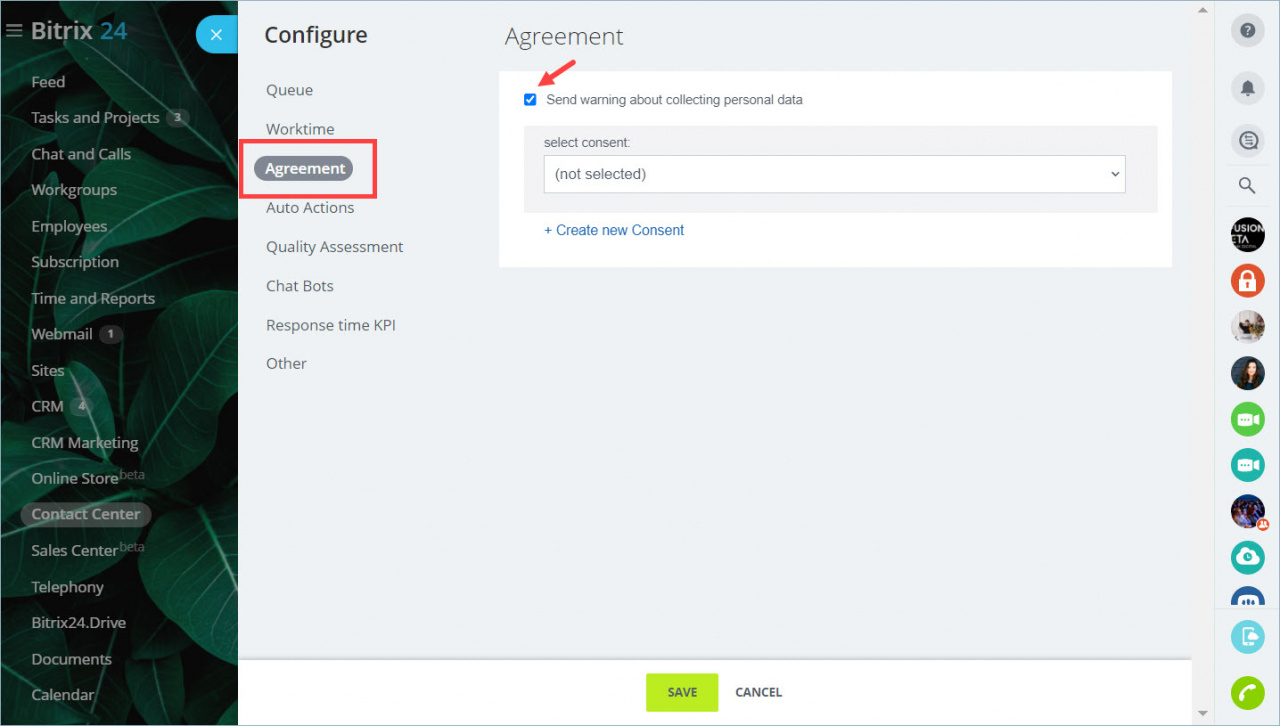Screen dimensions: 1280x726
Task: Open the mobile phone chat icon
Action: click(1247, 637)
